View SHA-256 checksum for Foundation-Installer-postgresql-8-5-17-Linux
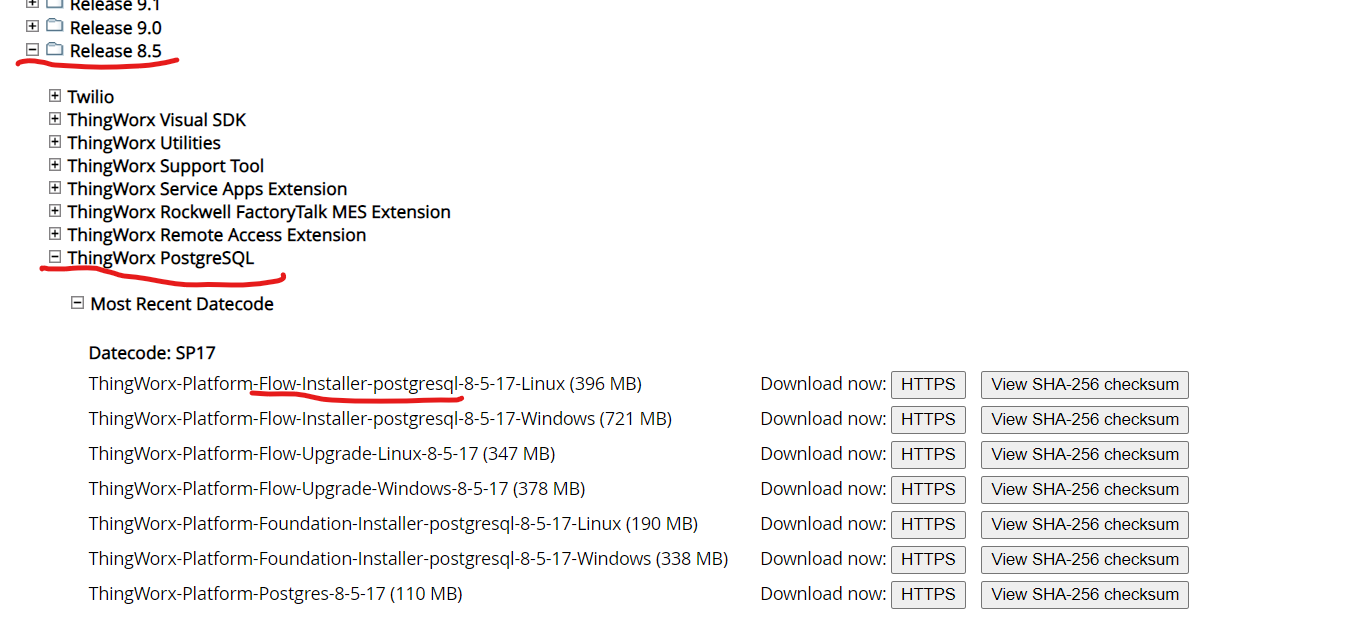1357x632 pixels. tap(1084, 524)
